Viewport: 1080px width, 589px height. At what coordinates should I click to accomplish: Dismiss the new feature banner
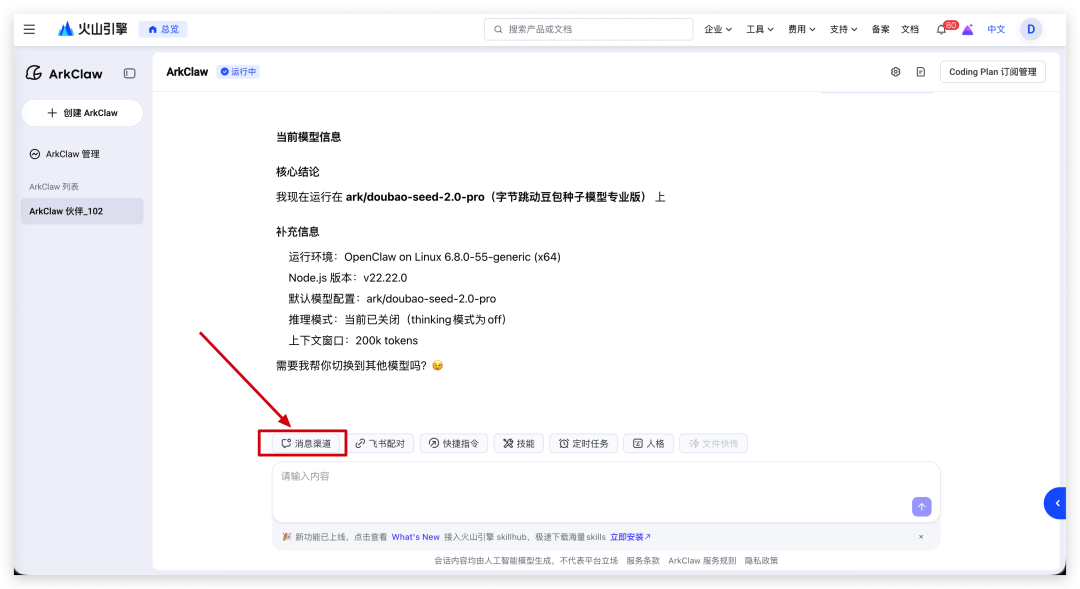(x=921, y=537)
